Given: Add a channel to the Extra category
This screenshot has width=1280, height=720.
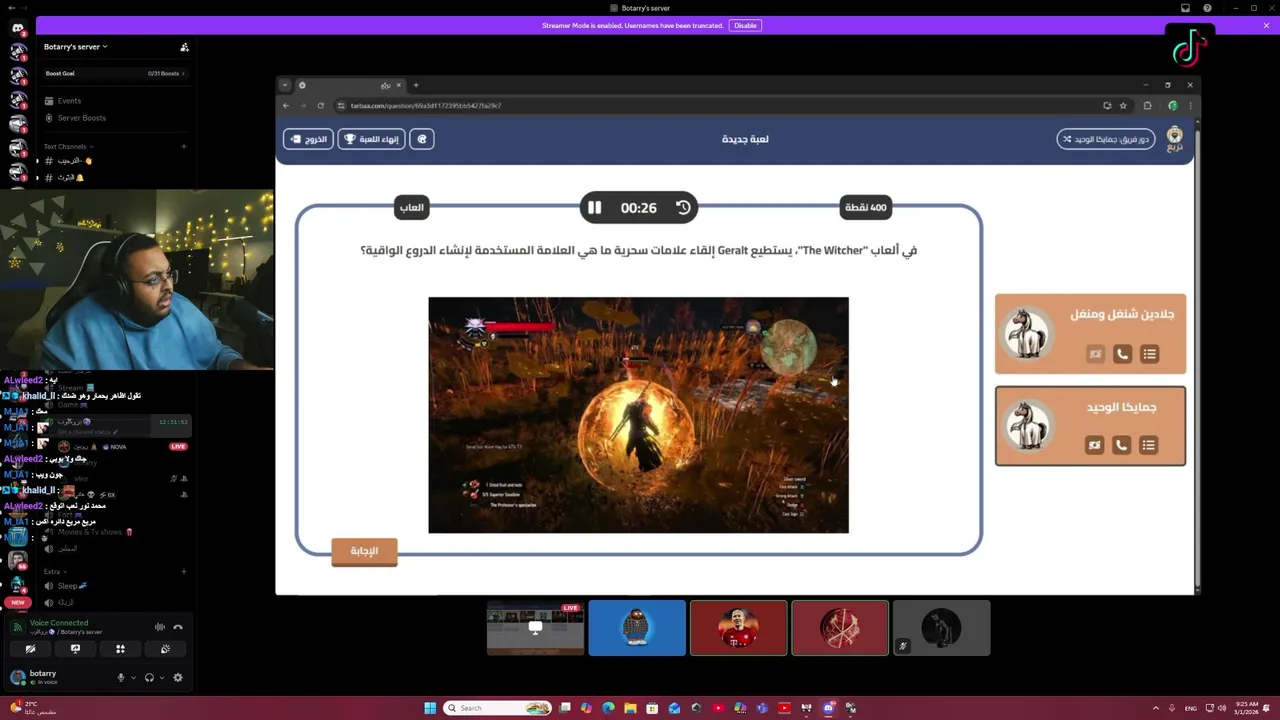Looking at the screenshot, I should (184, 572).
